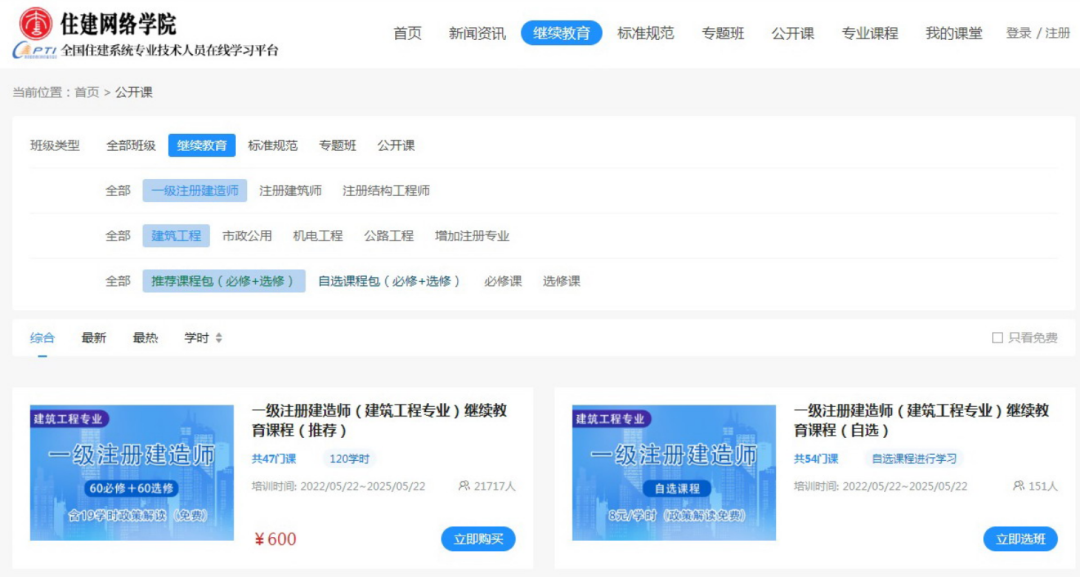The image size is (1080, 577).
Task: Choose the 选修课 filter option
Action: 564,281
